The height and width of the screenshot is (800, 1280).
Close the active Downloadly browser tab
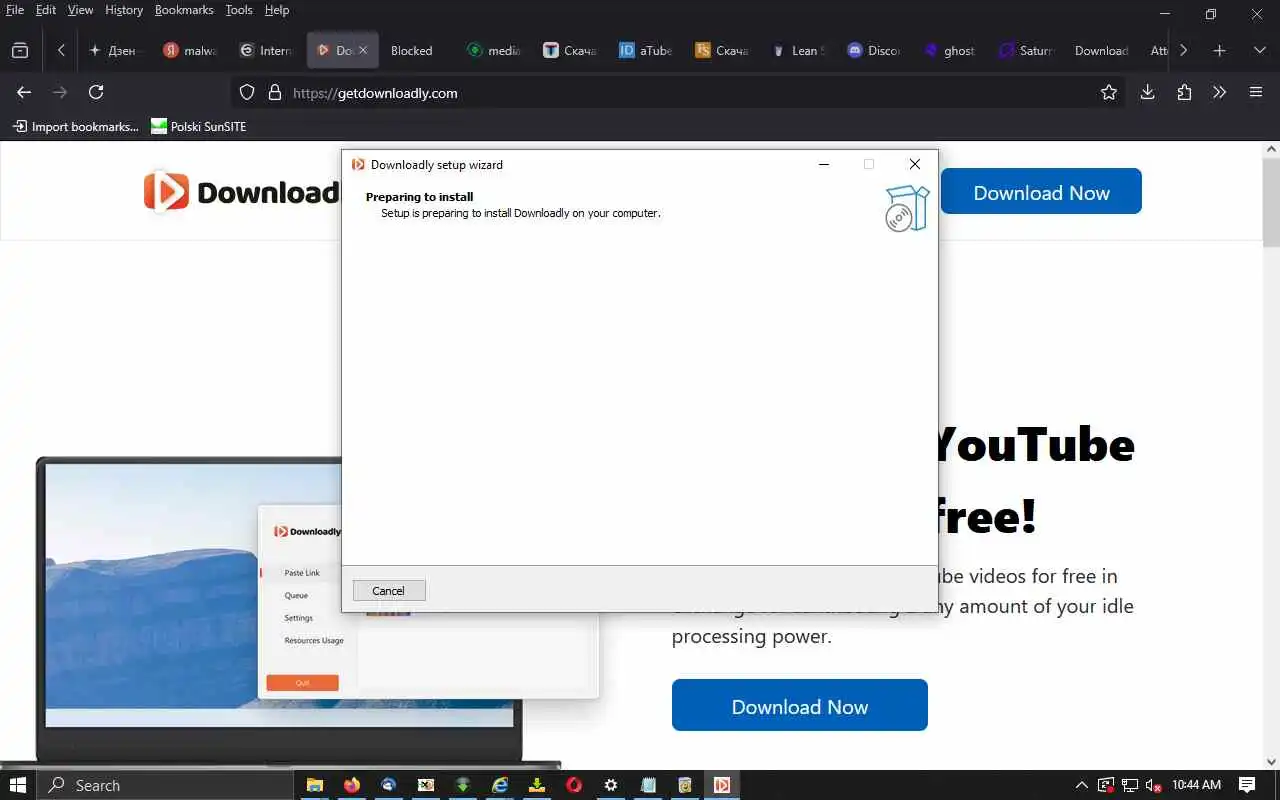363,50
